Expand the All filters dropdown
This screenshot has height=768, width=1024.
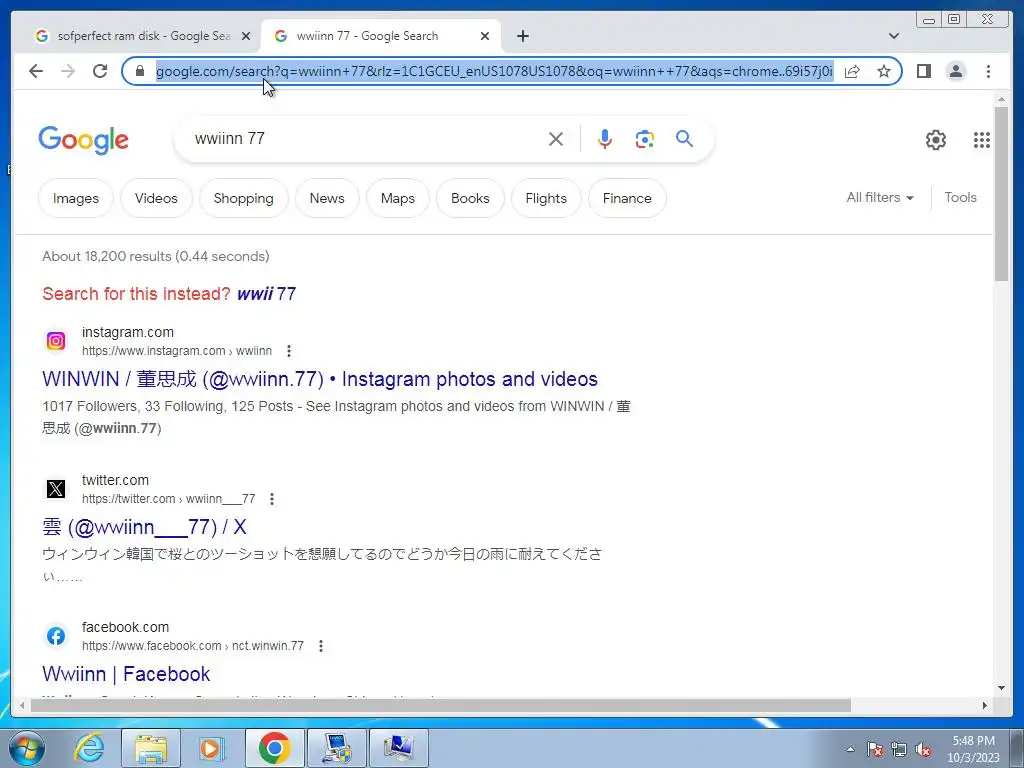coord(880,197)
